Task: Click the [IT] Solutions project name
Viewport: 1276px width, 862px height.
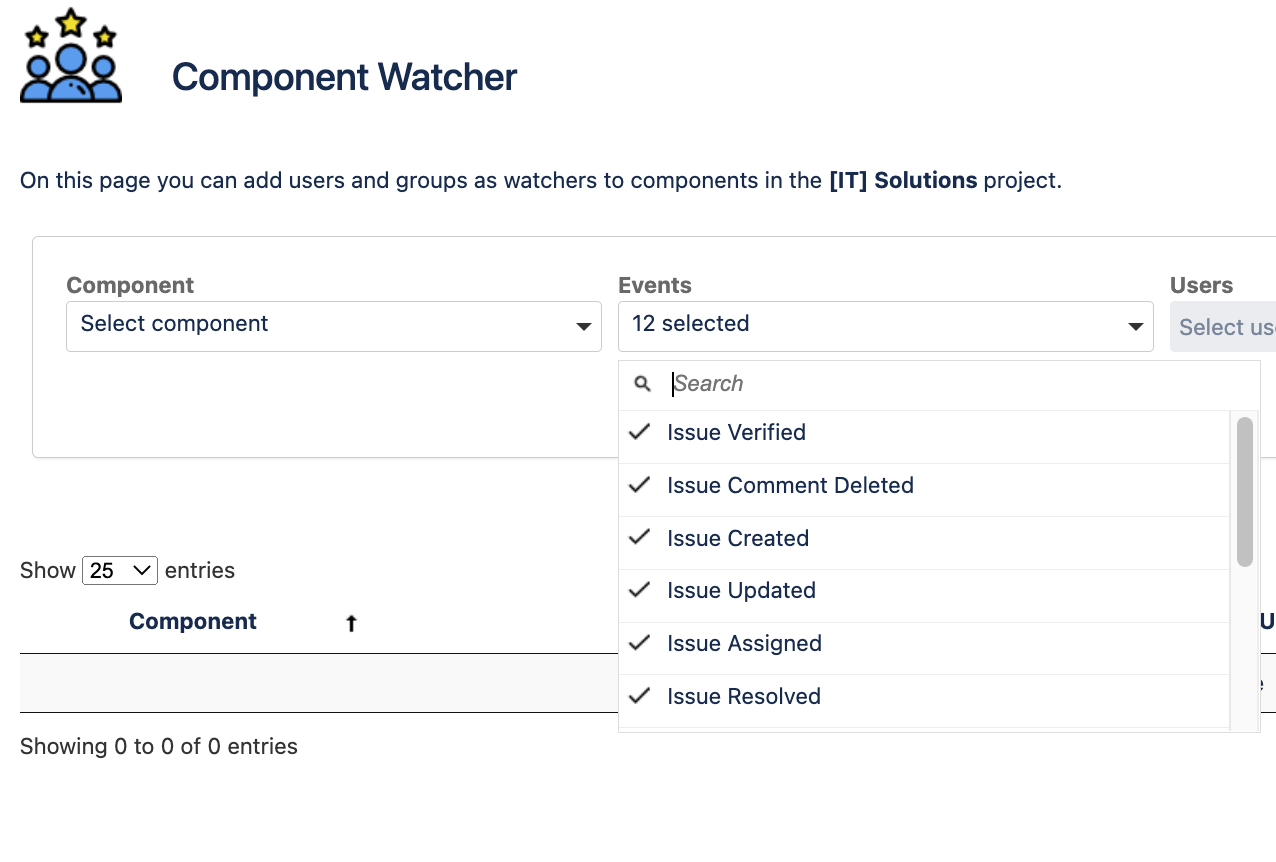Action: pos(903,181)
